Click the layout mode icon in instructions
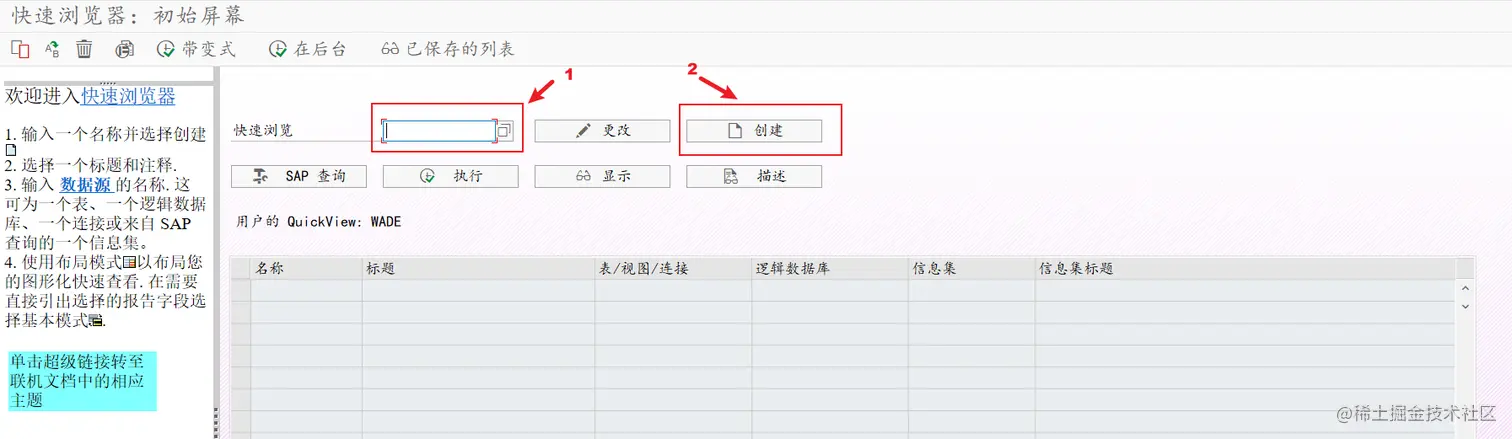The height and width of the screenshot is (439, 1512). coord(129,262)
